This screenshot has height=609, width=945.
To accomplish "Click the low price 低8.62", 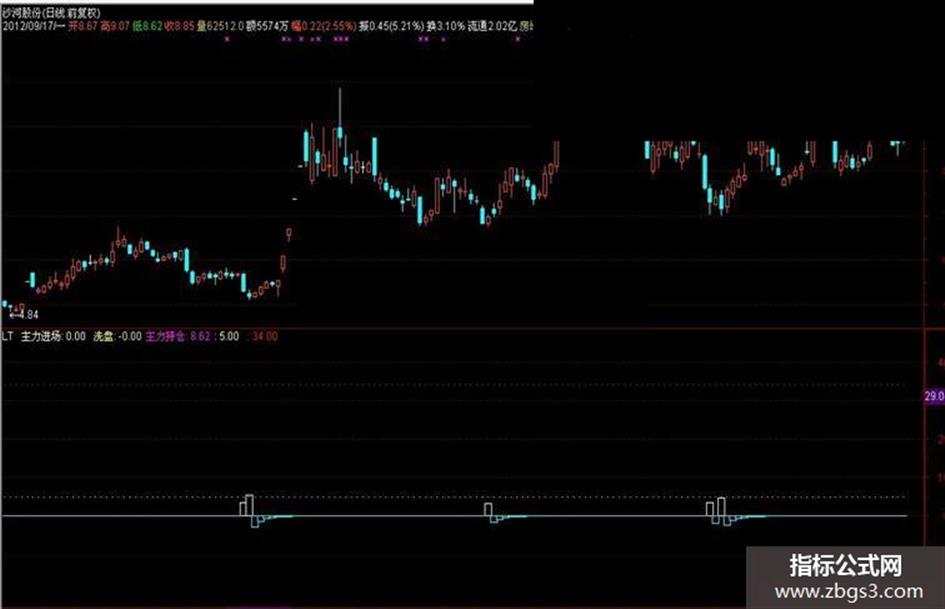I will tap(148, 26).
